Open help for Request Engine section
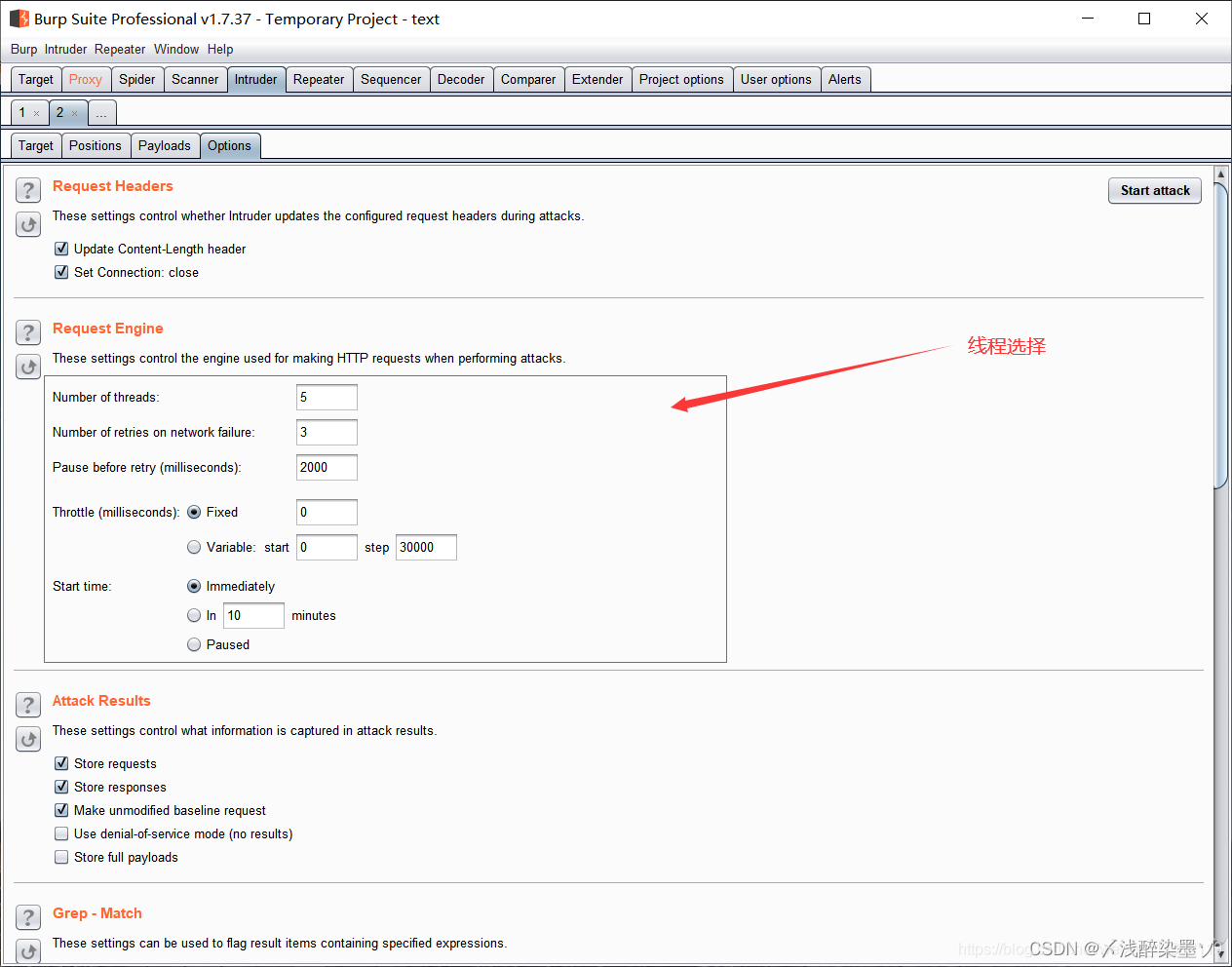 pos(28,332)
